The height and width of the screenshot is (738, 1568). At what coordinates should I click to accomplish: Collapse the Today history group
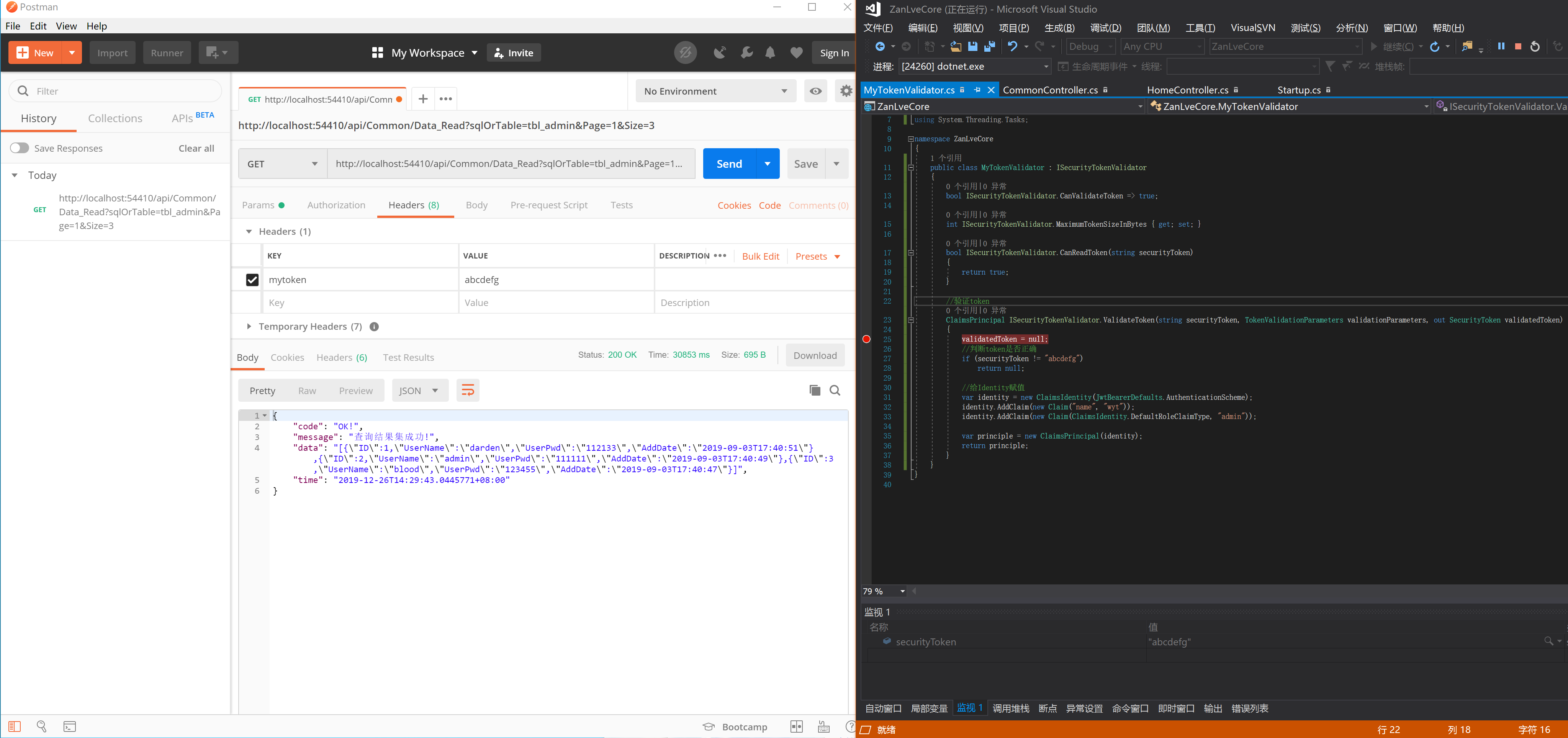coord(15,175)
